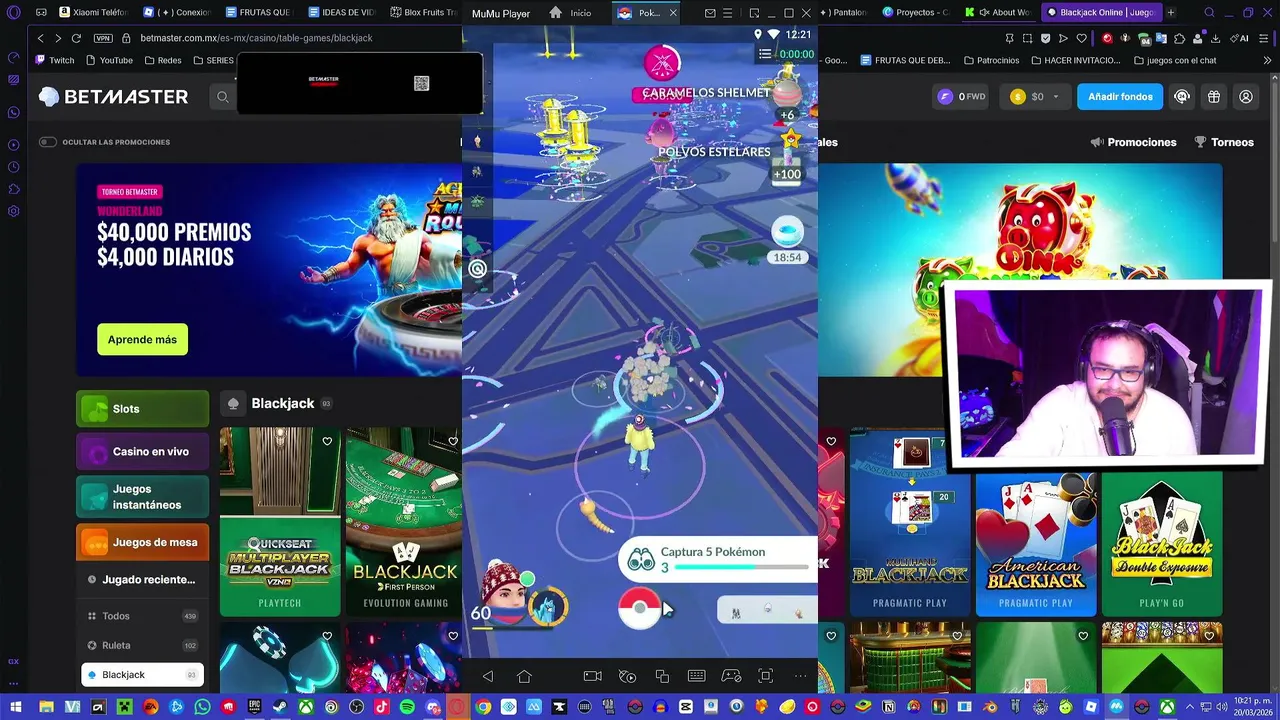Open the American Blackjack game thumbnail

tap(1035, 543)
